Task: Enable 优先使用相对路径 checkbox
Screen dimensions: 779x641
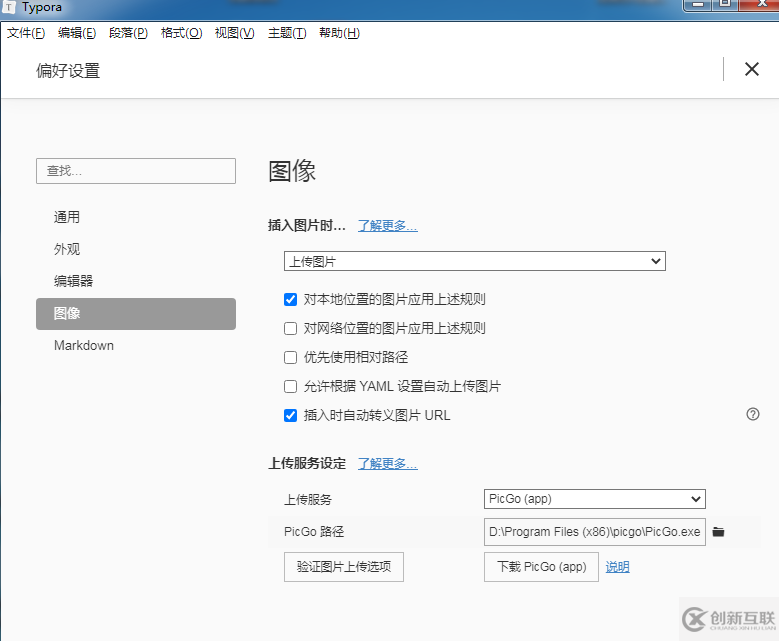Action: click(290, 357)
